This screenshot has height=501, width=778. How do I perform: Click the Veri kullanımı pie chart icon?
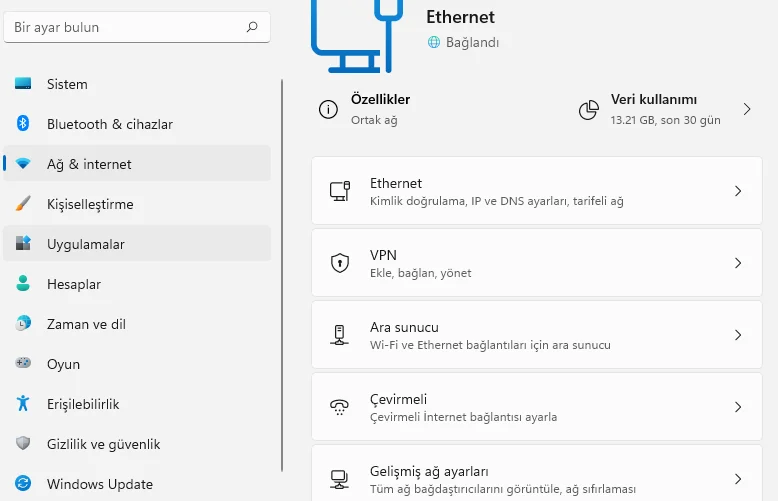tap(588, 110)
